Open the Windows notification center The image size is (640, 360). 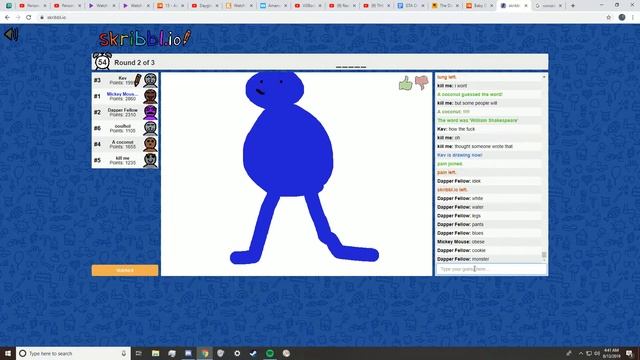630,353
